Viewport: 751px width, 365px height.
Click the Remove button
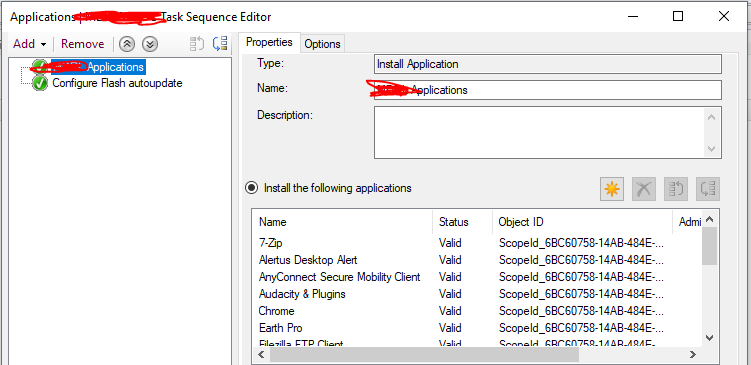[82, 44]
